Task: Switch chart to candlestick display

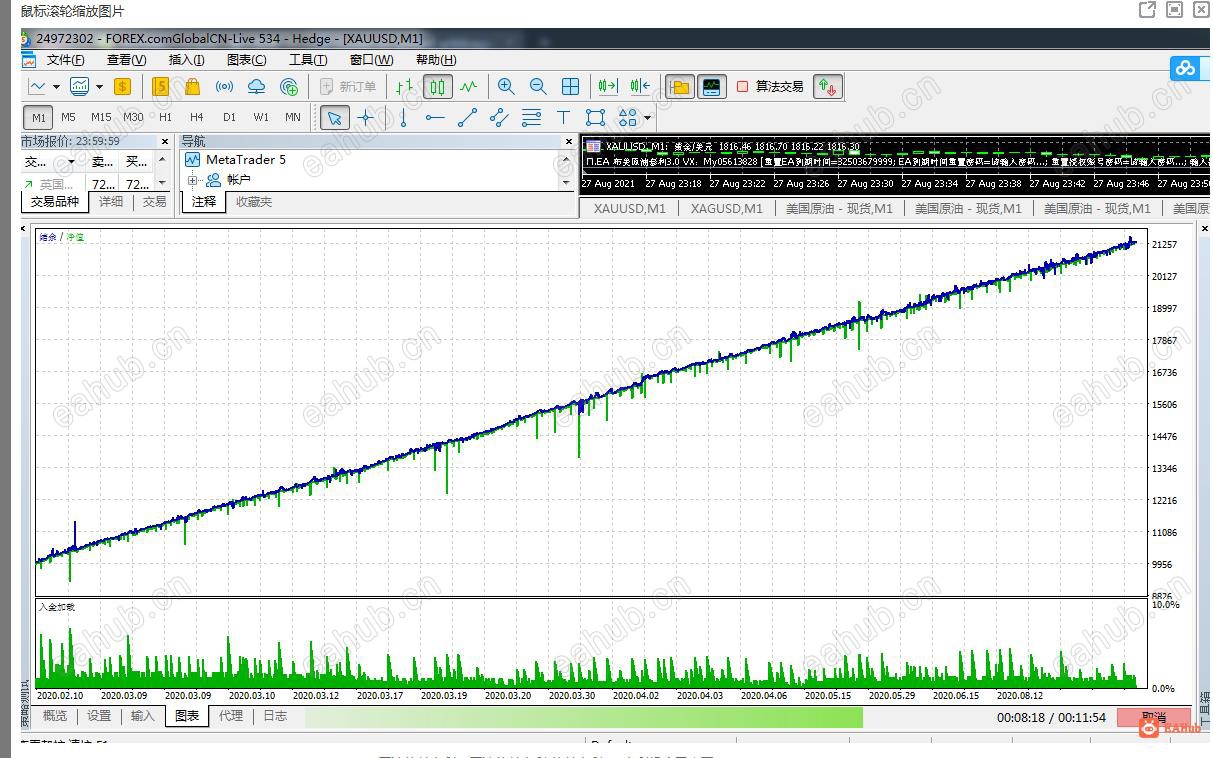Action: (437, 87)
